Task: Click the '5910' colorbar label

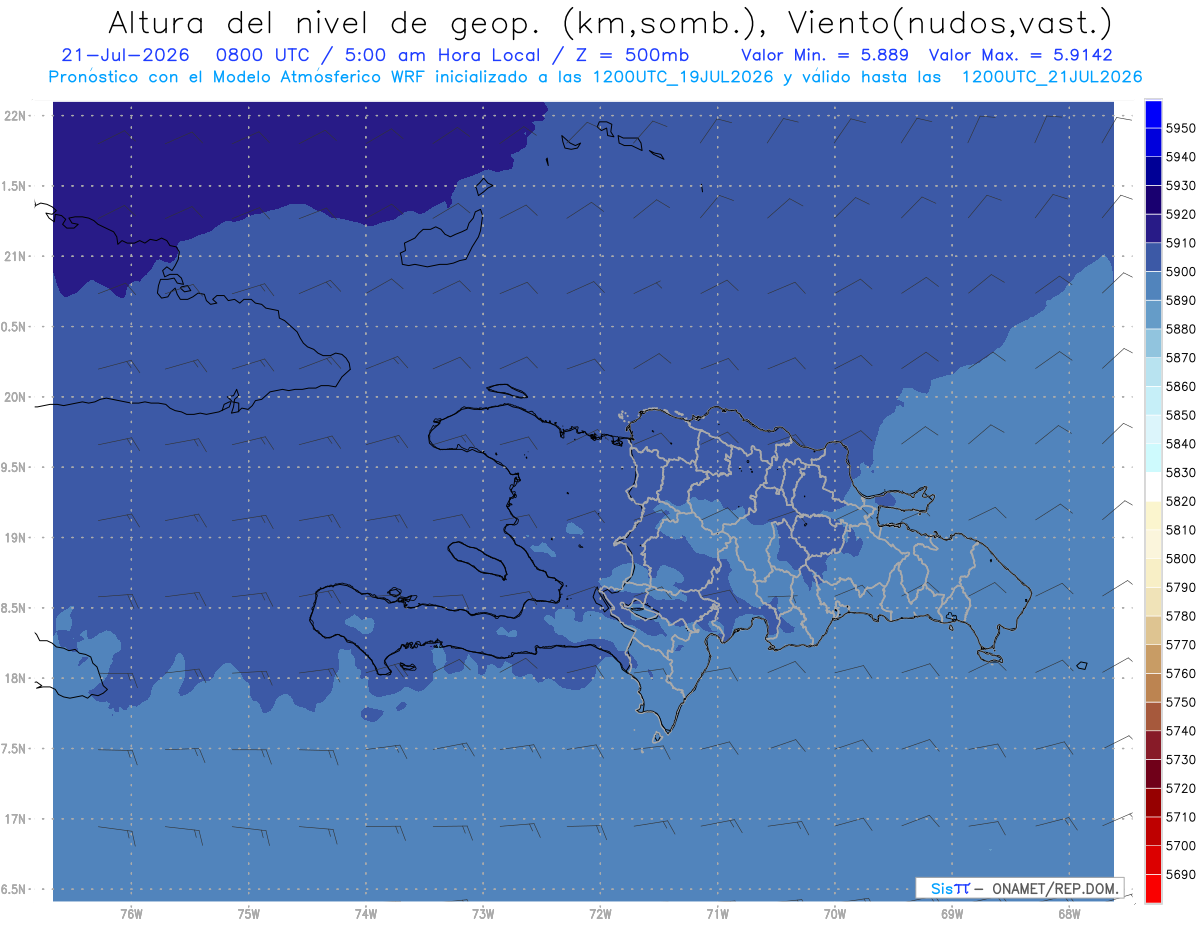Action: [x=1181, y=243]
